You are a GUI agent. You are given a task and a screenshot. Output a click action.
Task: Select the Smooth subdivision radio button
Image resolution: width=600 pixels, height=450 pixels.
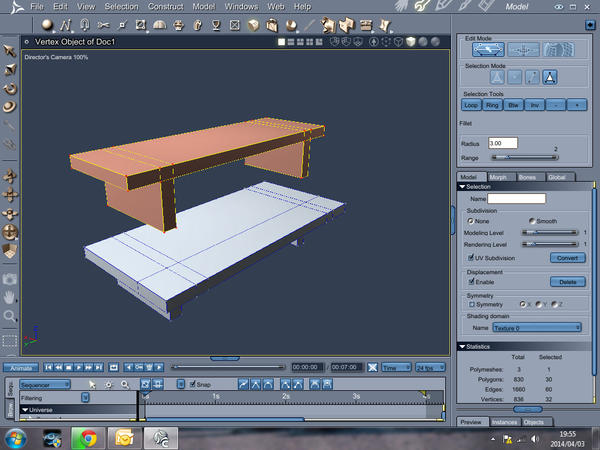(x=531, y=221)
